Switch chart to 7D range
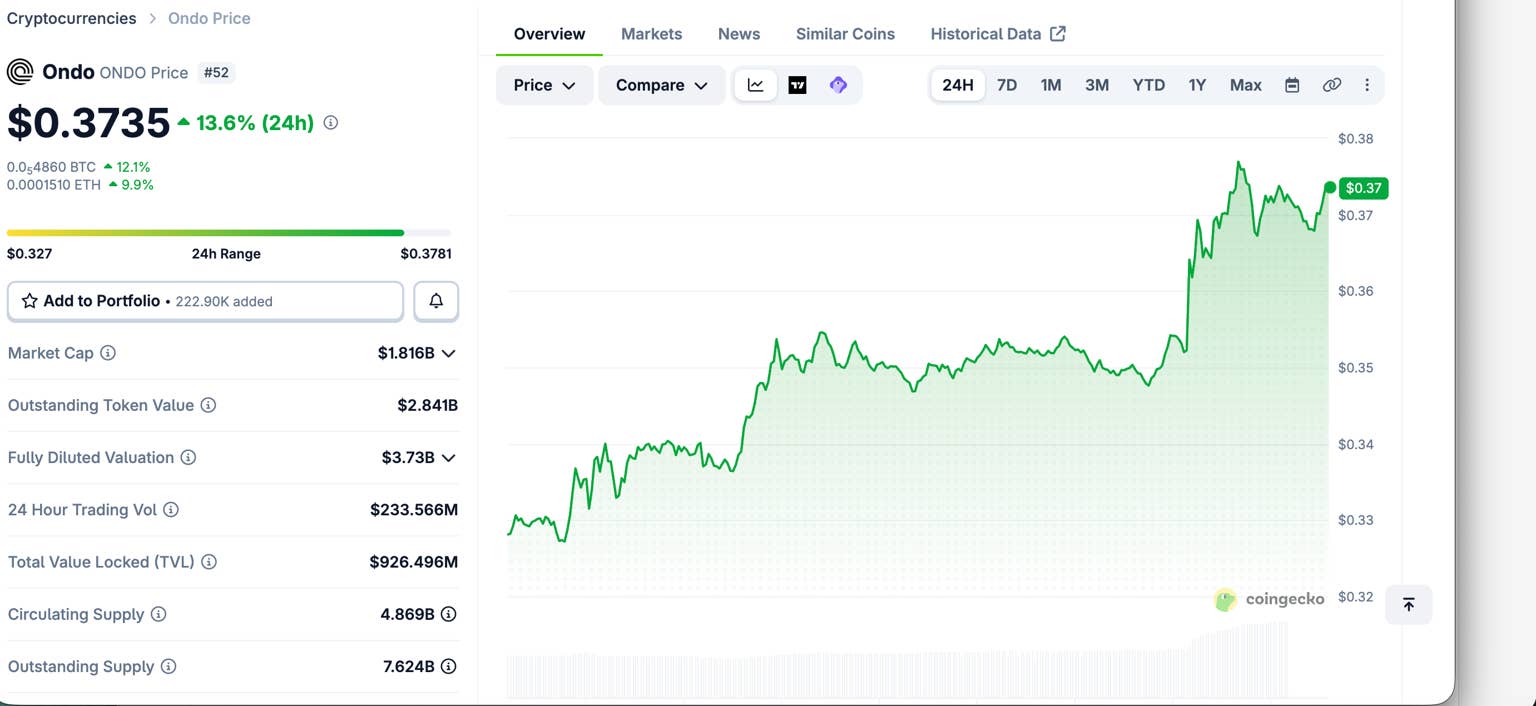 1007,85
